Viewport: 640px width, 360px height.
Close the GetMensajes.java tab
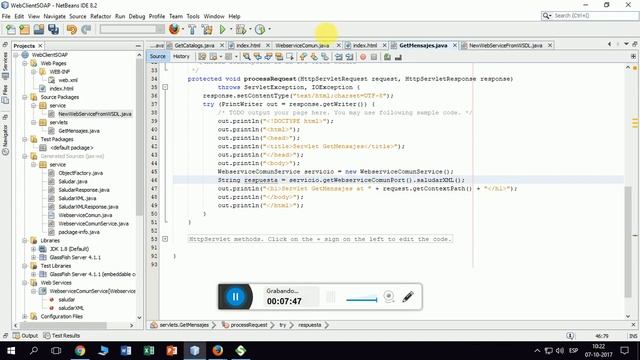[x=455, y=45]
